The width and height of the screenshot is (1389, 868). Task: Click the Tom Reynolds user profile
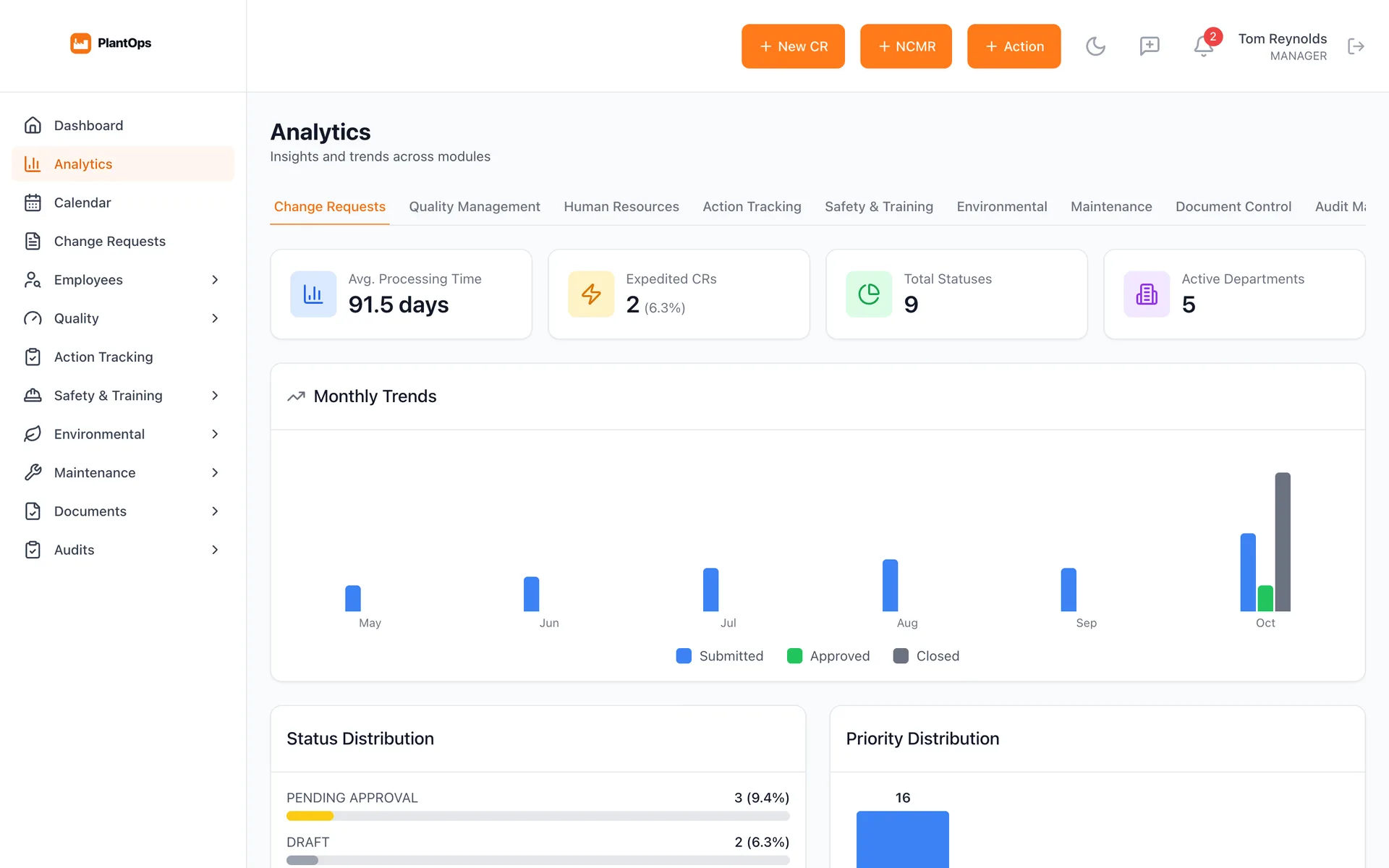pyautogui.click(x=1282, y=46)
